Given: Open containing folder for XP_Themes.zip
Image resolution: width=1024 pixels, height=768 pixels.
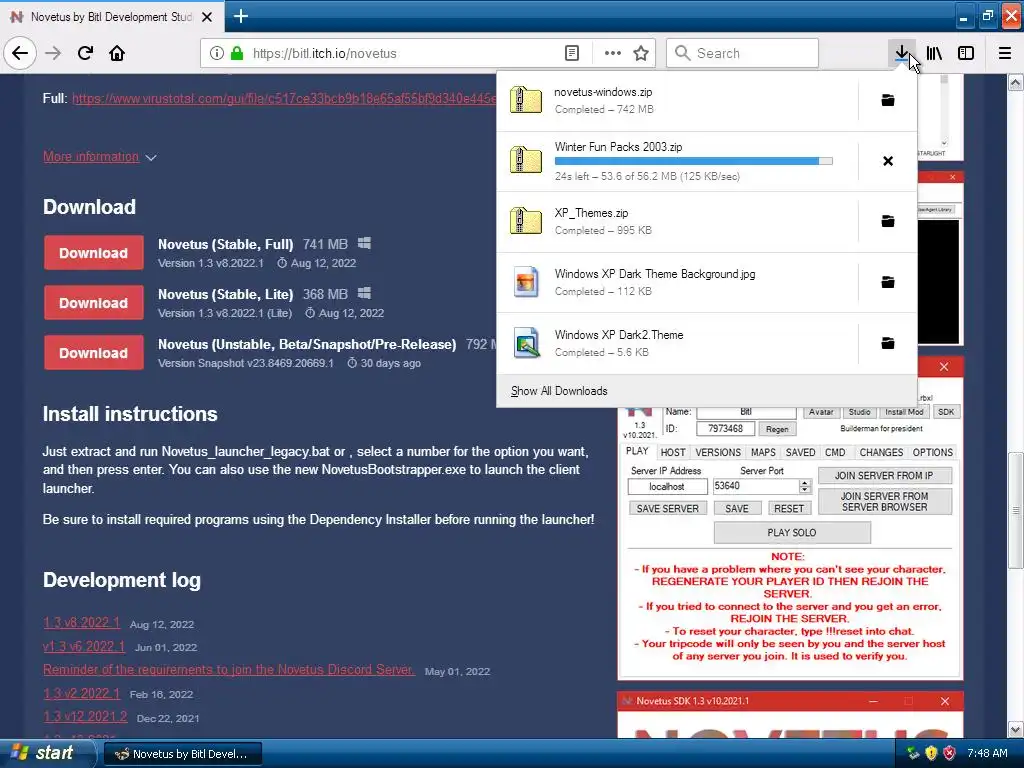Looking at the screenshot, I should click(x=888, y=221).
